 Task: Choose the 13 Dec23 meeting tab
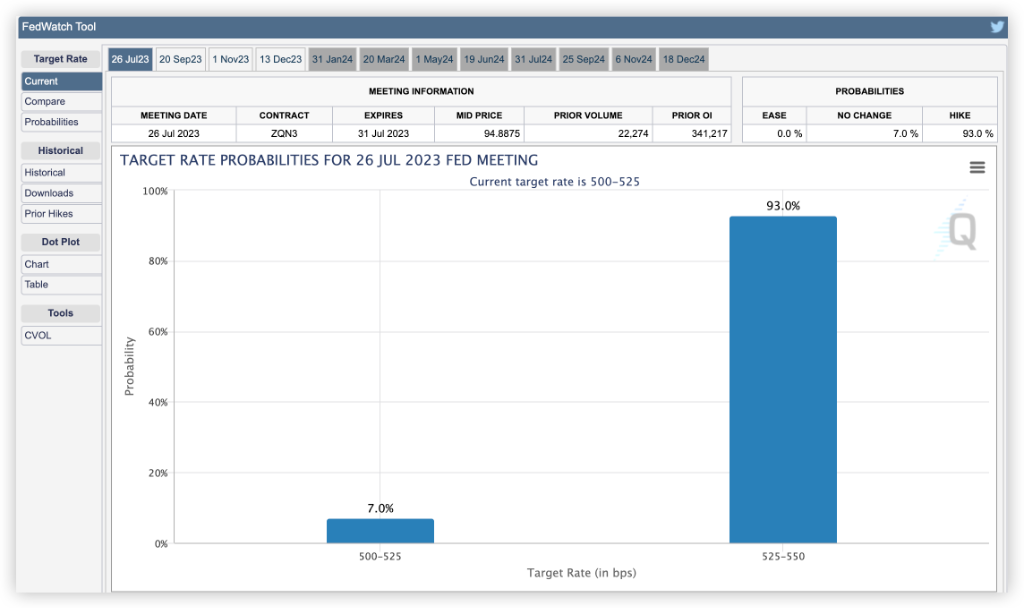(x=281, y=59)
